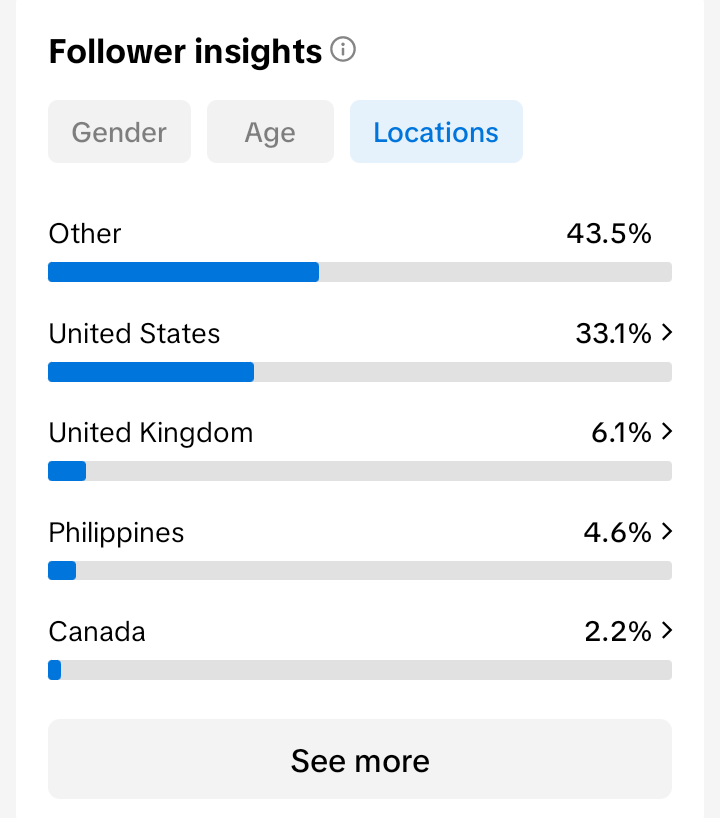
Task: Expand the United Kingdom chevron
Action: tap(667, 432)
